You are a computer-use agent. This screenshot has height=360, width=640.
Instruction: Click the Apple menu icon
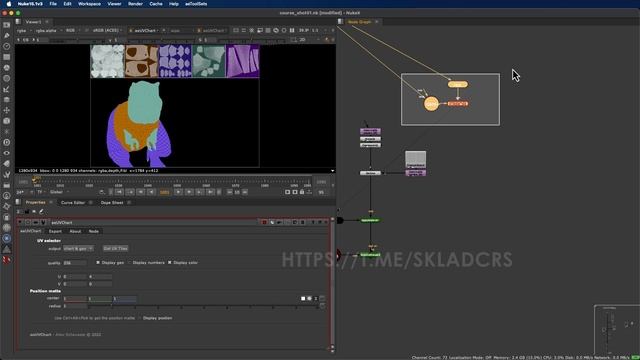point(8,4)
